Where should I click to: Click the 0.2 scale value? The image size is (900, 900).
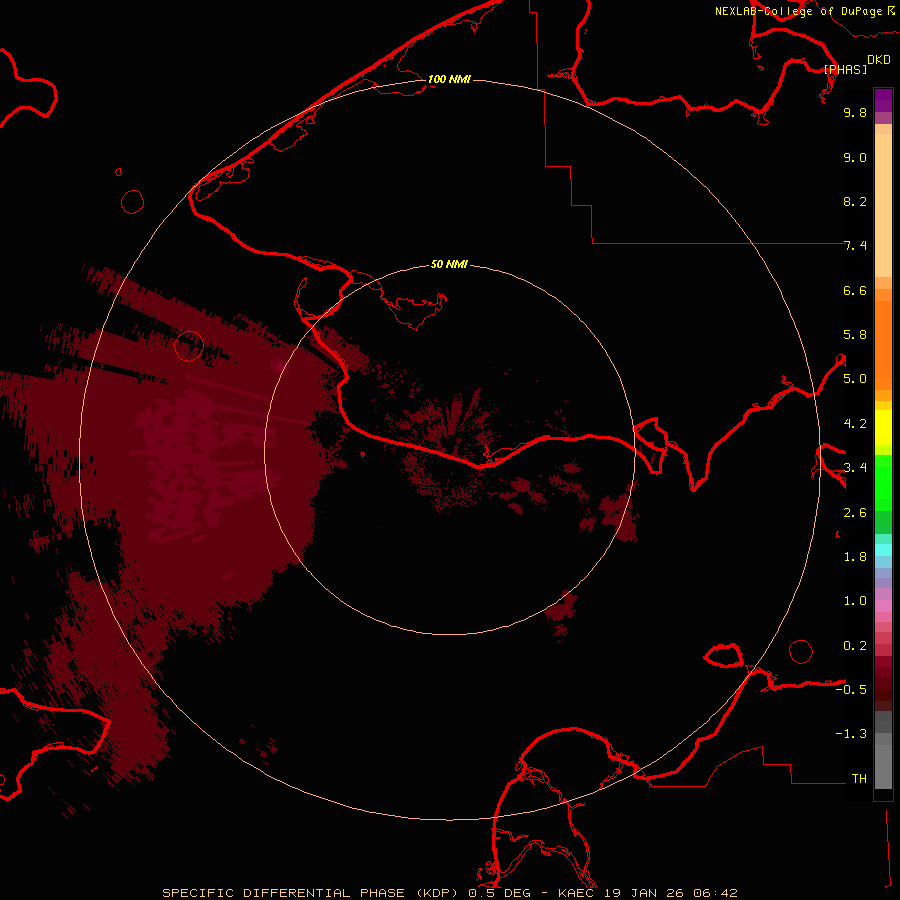coord(855,646)
